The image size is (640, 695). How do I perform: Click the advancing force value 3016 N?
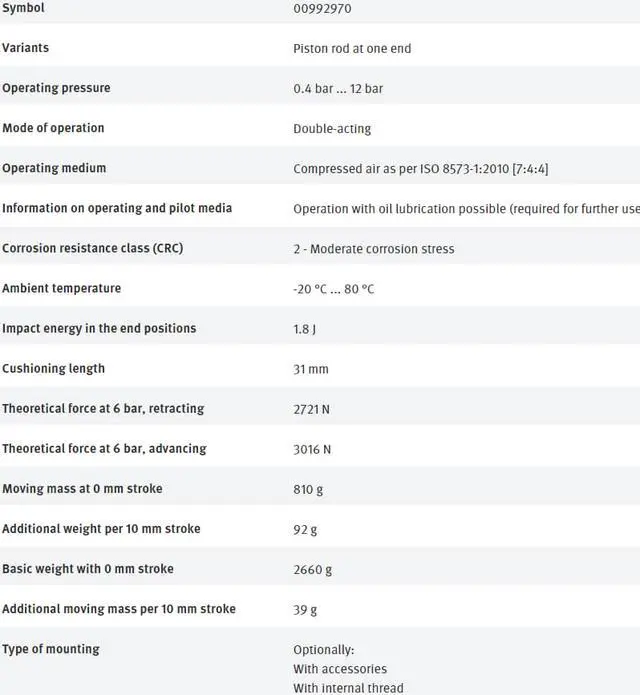click(x=312, y=449)
